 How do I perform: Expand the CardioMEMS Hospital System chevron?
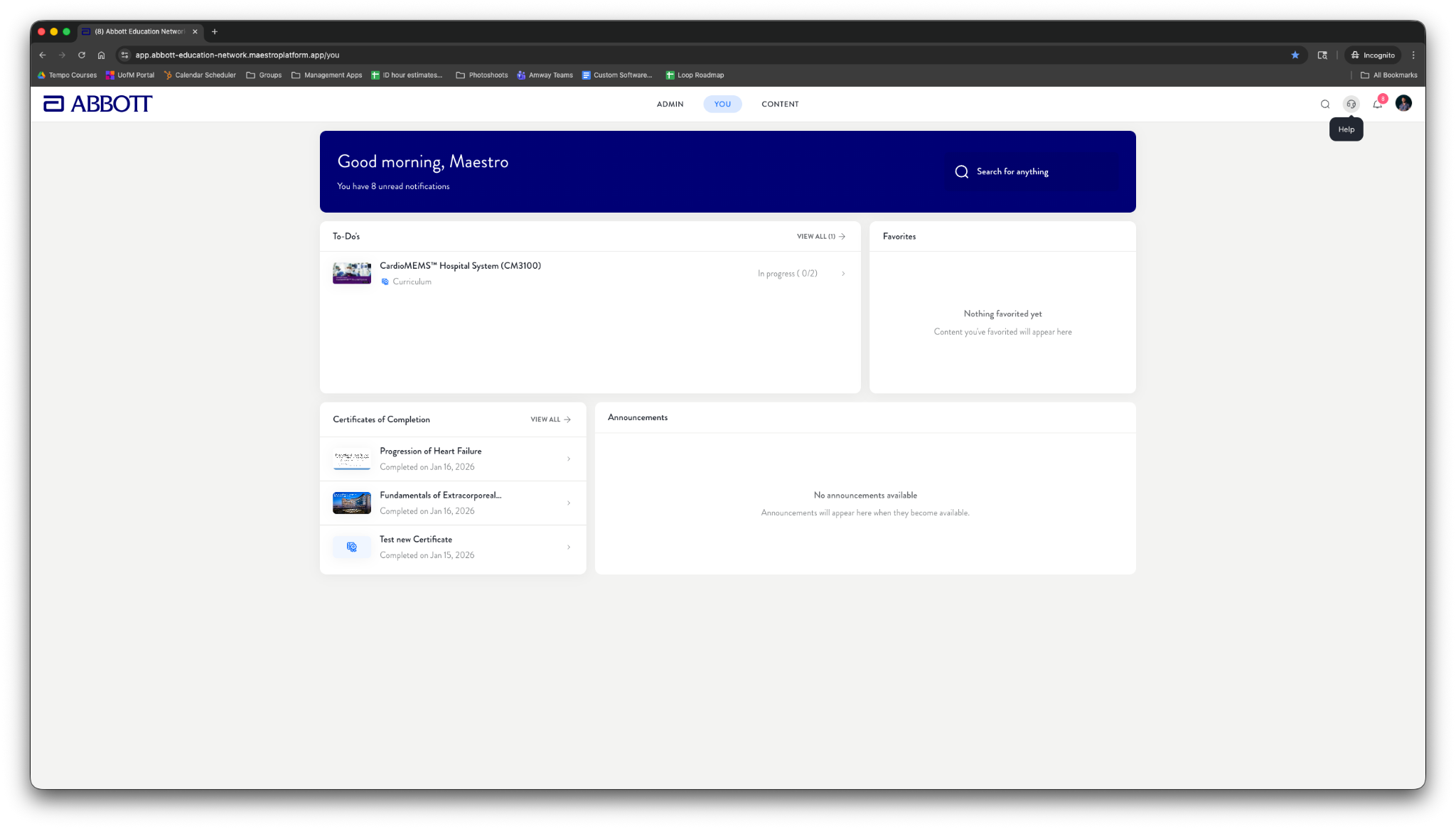(x=843, y=274)
